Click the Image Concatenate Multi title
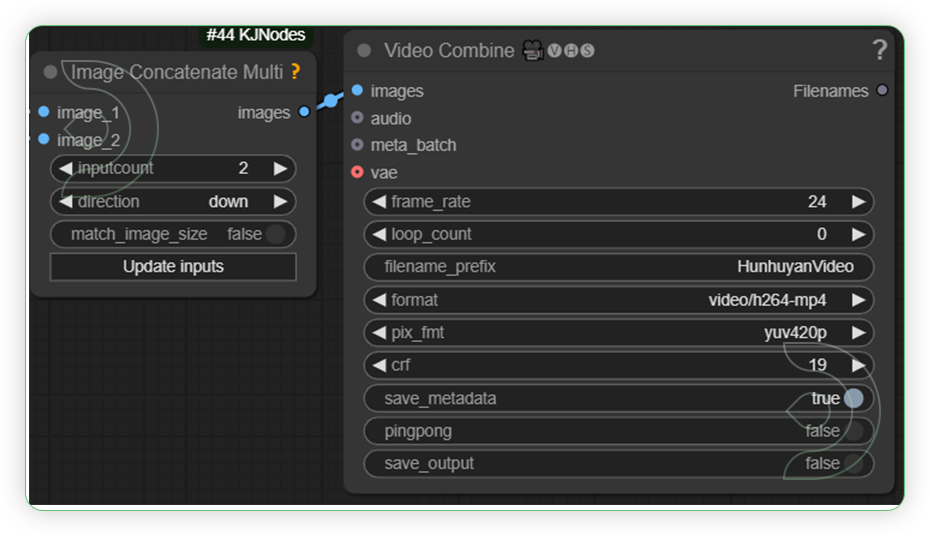 pyautogui.click(x=177, y=72)
